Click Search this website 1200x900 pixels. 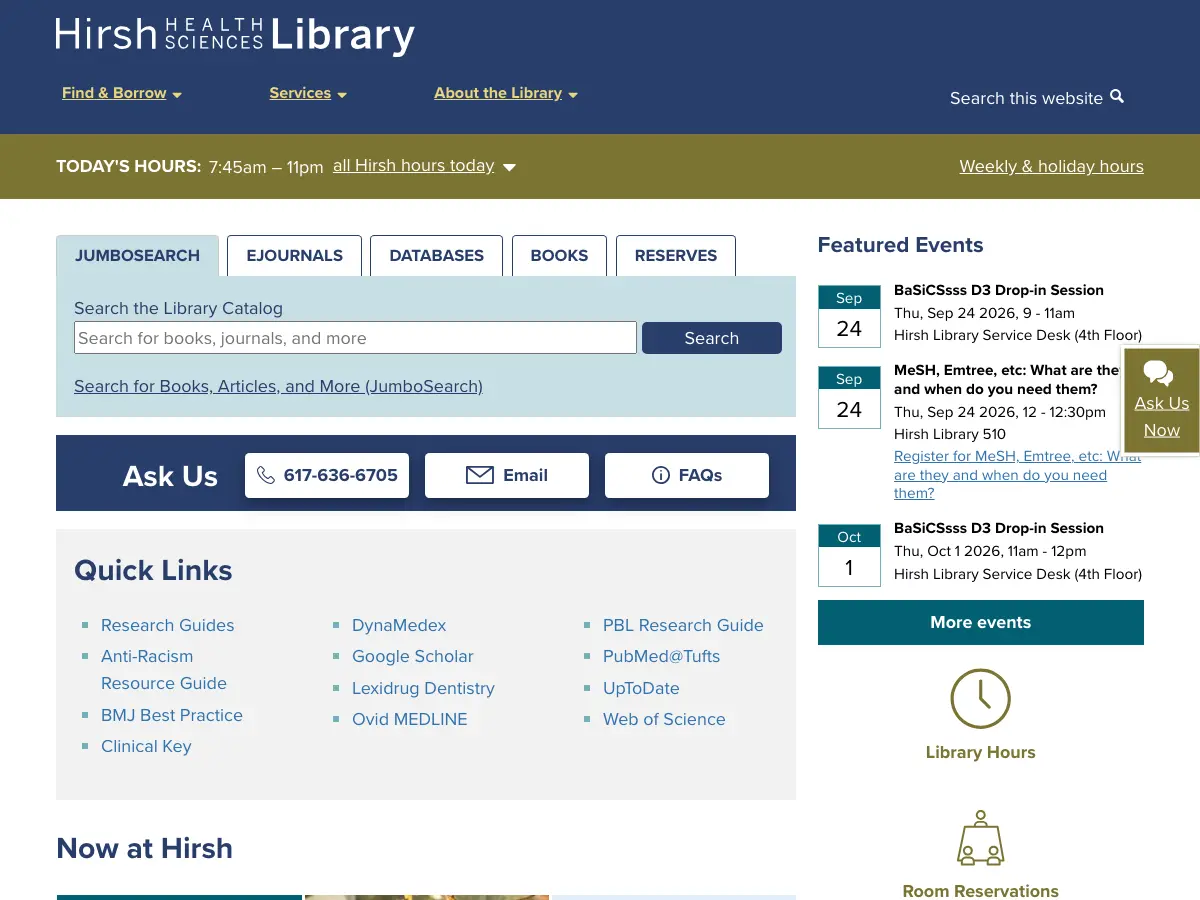(1037, 98)
